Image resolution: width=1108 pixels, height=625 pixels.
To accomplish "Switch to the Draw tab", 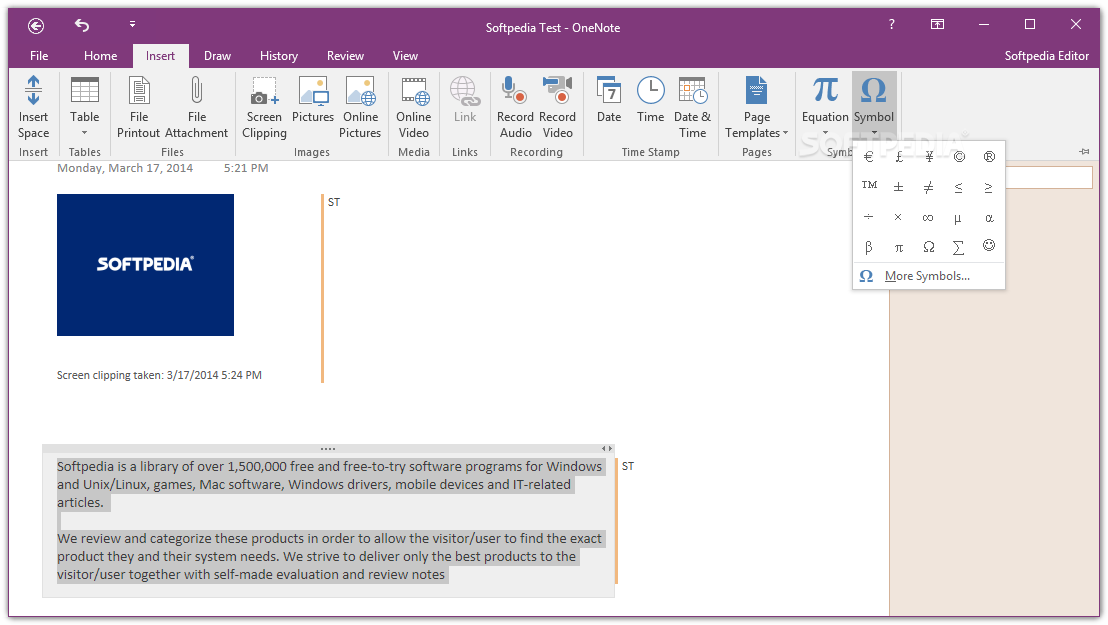I will click(217, 56).
